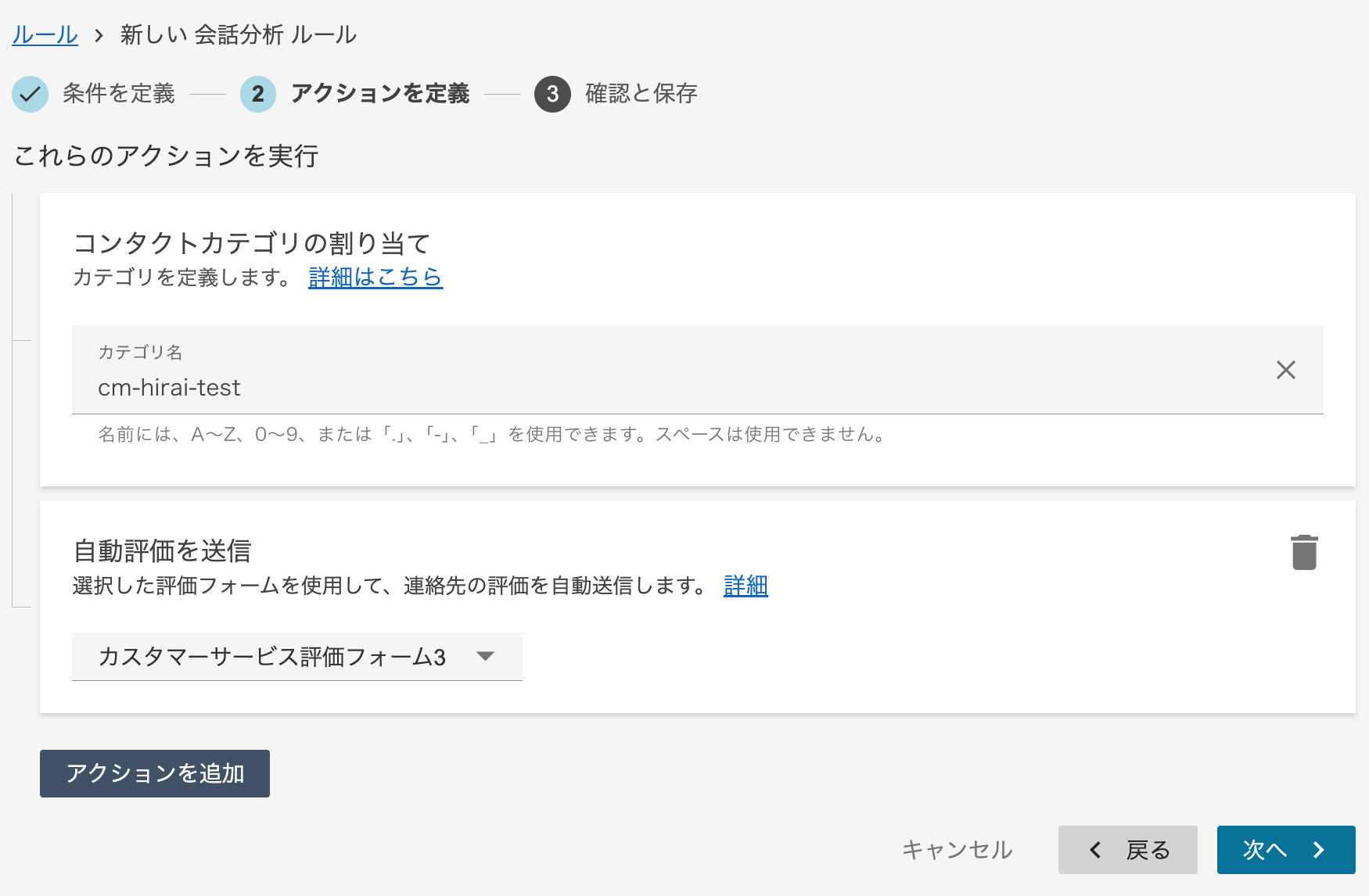This screenshot has height=896, width=1369.
Task: Click the アクションを追加 button
Action: (x=155, y=773)
